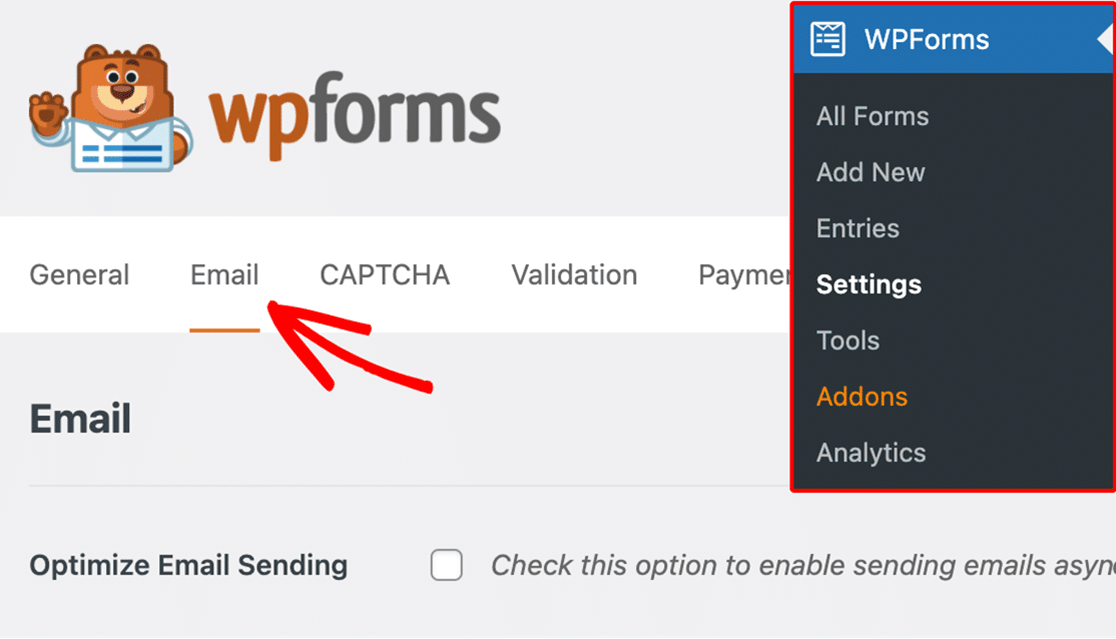Open the Settings menu item
The image size is (1116, 639).
pos(868,284)
